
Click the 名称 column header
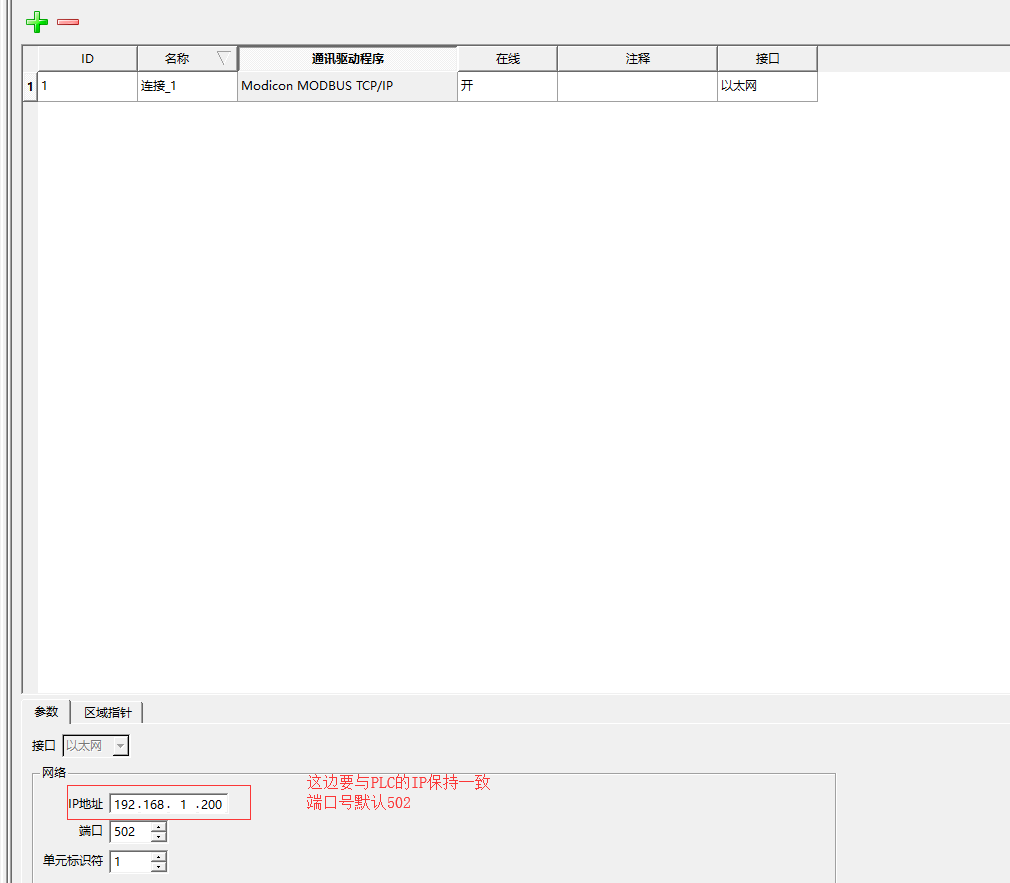pyautogui.click(x=187, y=59)
